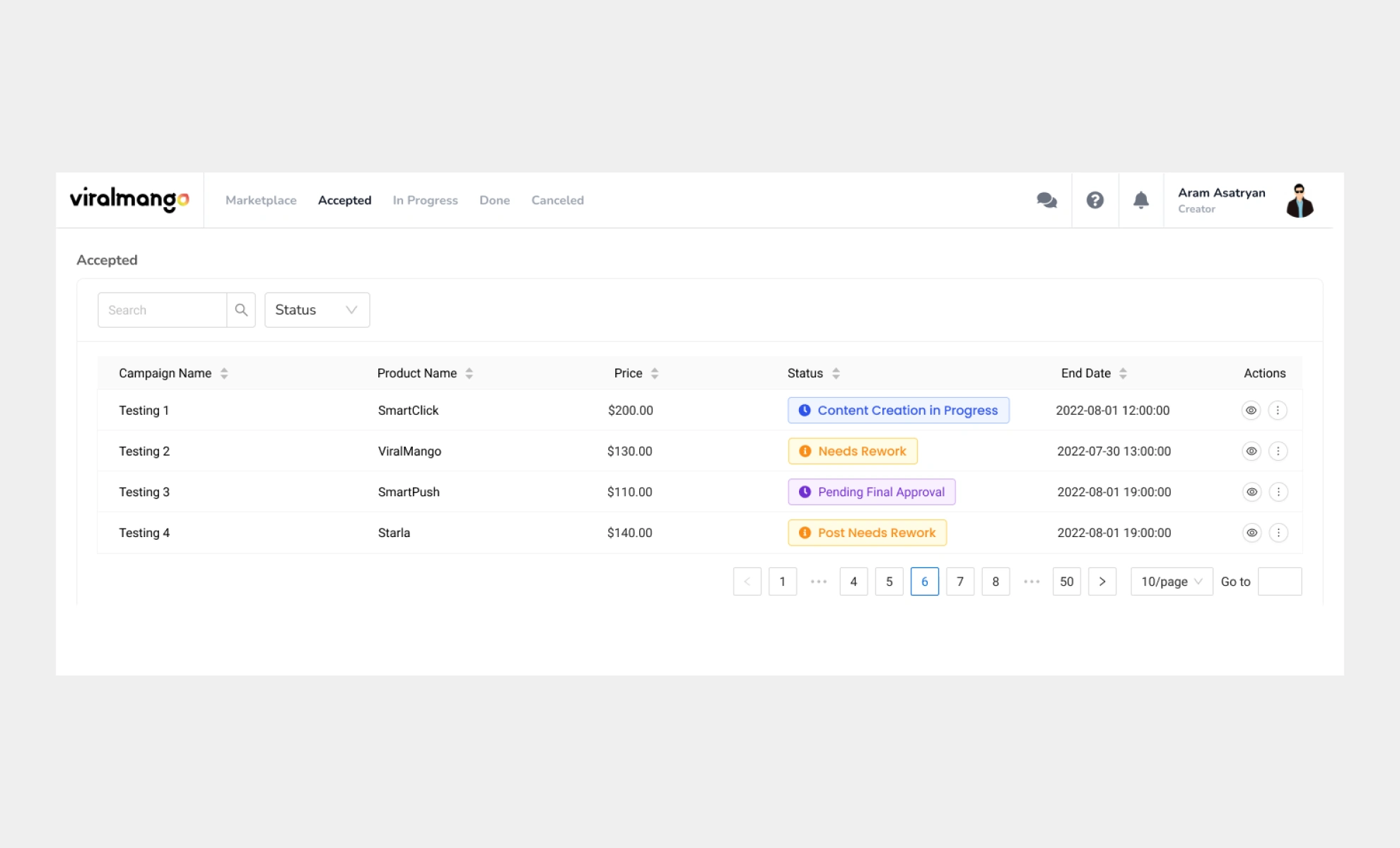The width and height of the screenshot is (1400, 848).
Task: Open the 10/page page-size dropdown
Action: [x=1171, y=581]
